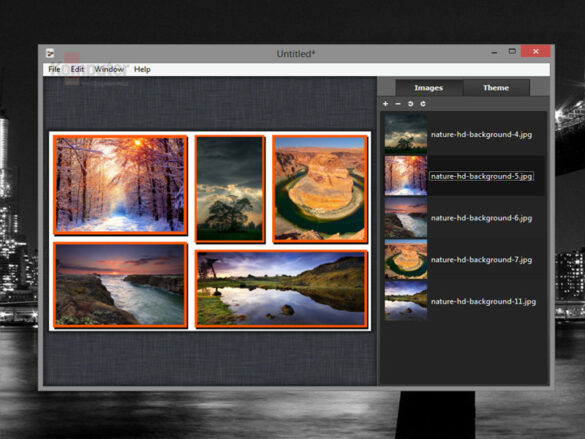Select nature-hd-background-5.jpg thumbnail in list

[406, 176]
